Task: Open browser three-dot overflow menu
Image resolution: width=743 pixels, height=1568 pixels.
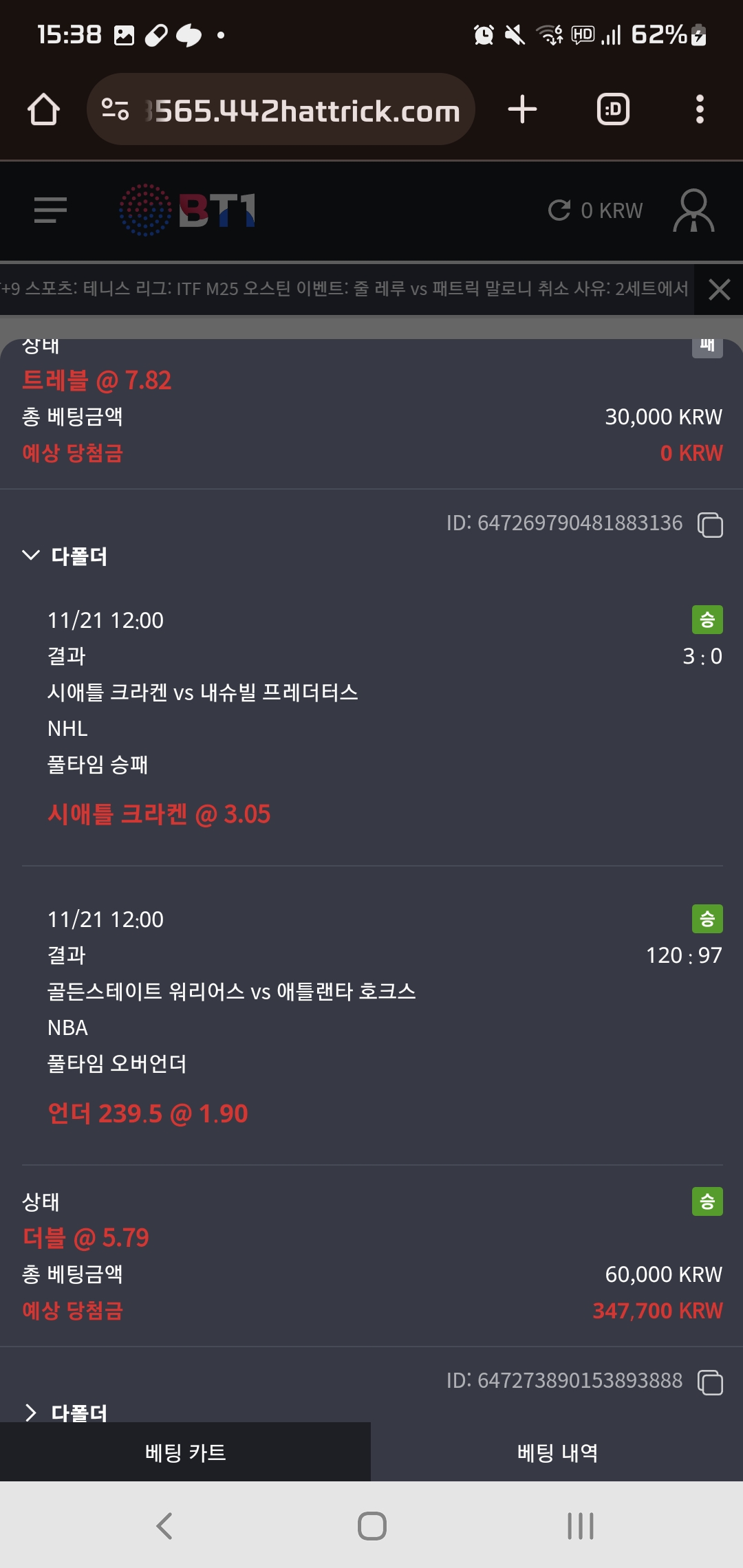Action: pos(700,109)
